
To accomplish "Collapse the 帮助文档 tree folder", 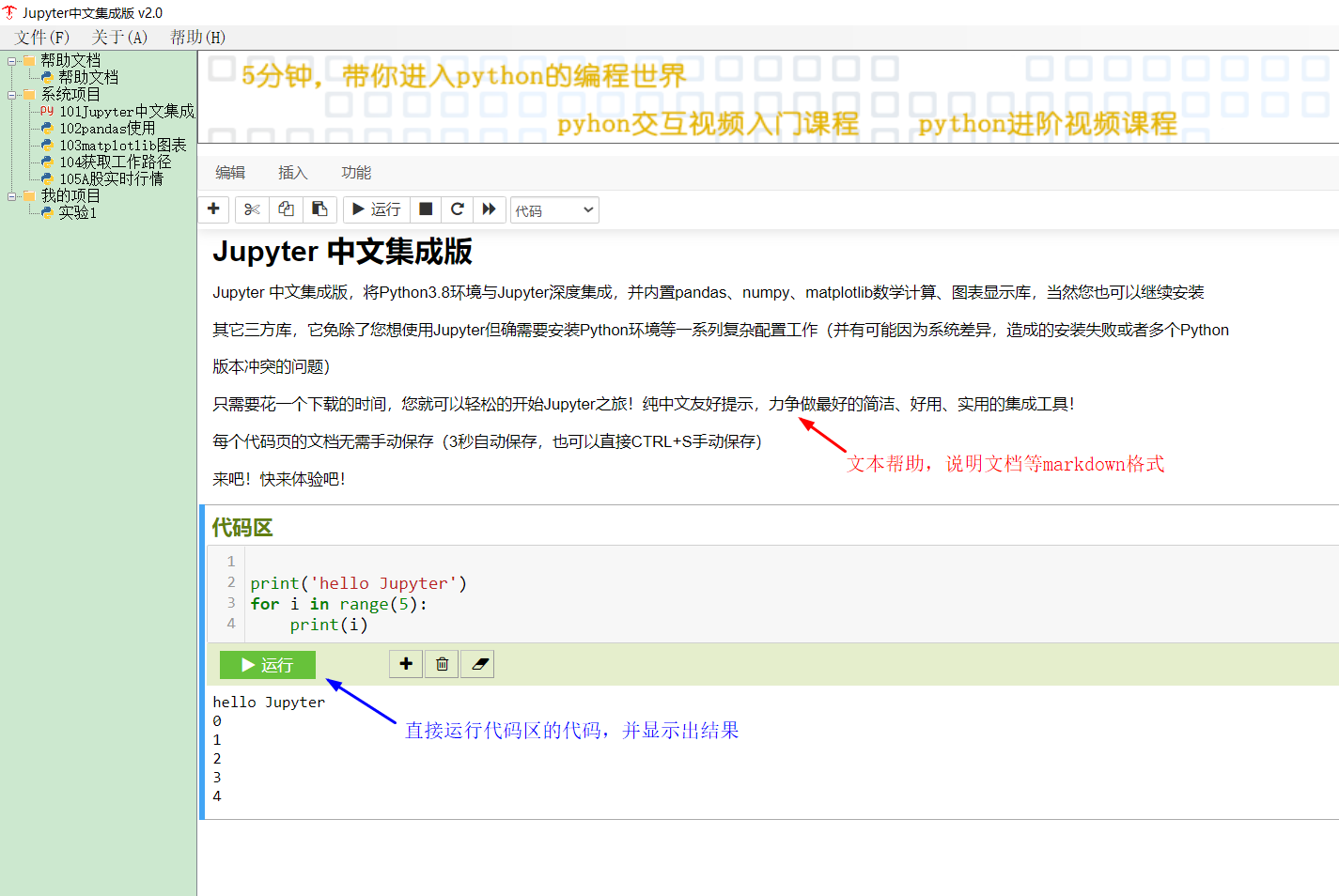I will [12, 61].
